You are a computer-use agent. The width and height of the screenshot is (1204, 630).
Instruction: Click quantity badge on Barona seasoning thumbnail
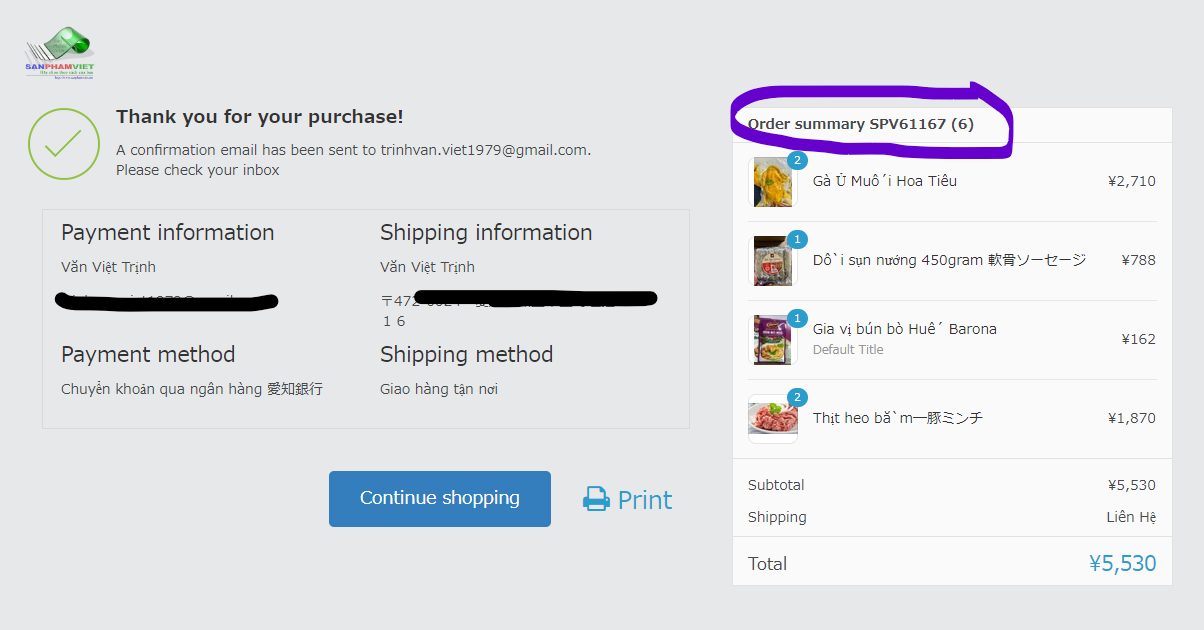click(x=797, y=318)
